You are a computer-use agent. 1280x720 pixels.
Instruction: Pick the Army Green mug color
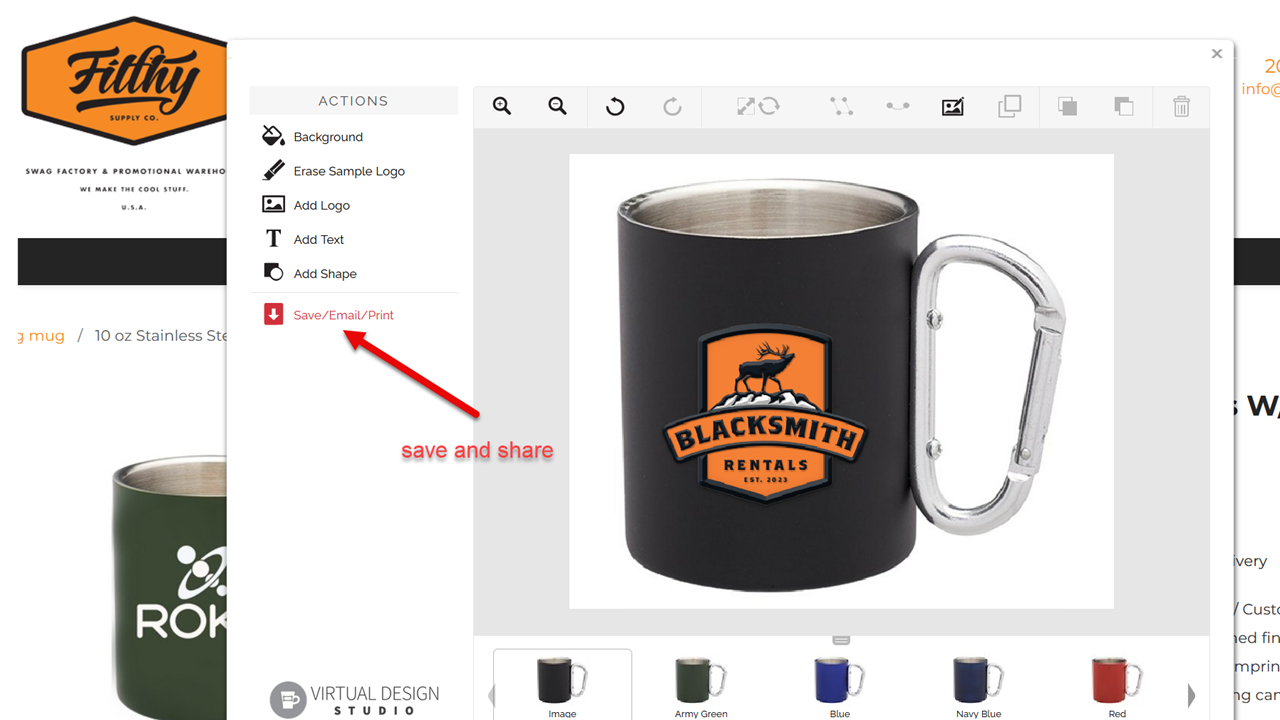pos(701,685)
